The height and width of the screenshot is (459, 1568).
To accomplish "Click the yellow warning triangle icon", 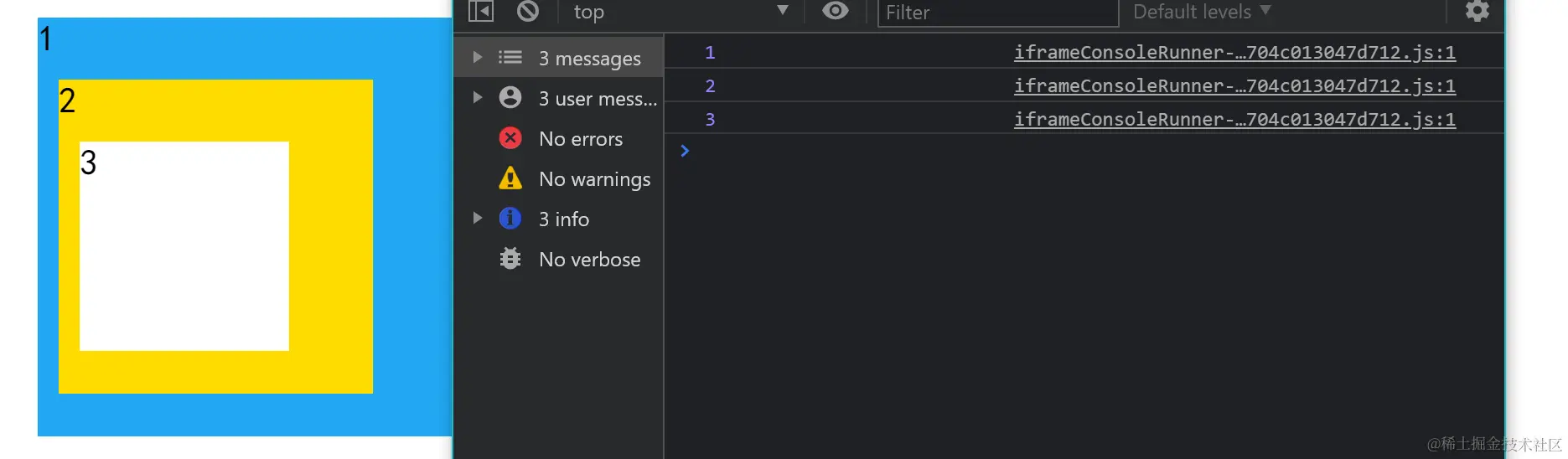I will (510, 178).
